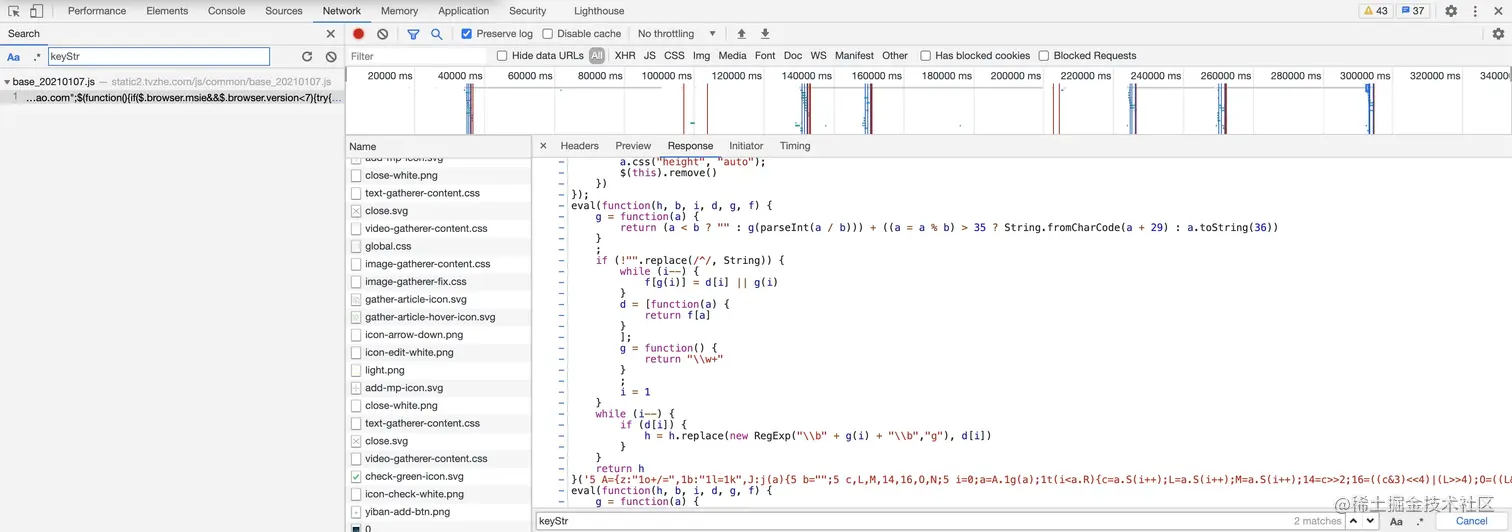Enable the Disable cache checkbox

547,34
